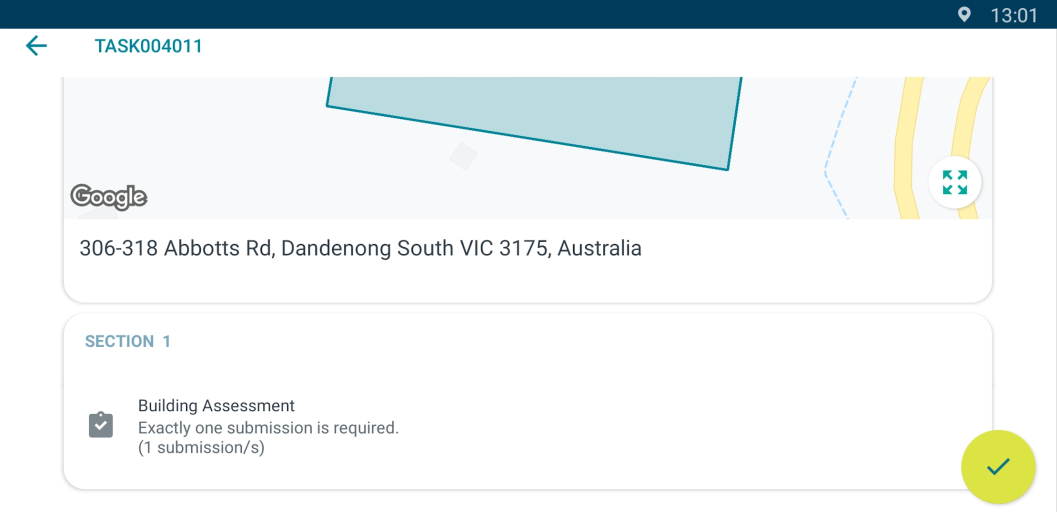This screenshot has height=512, width=1057.
Task: Expand the map to fullscreen
Action: [954, 183]
